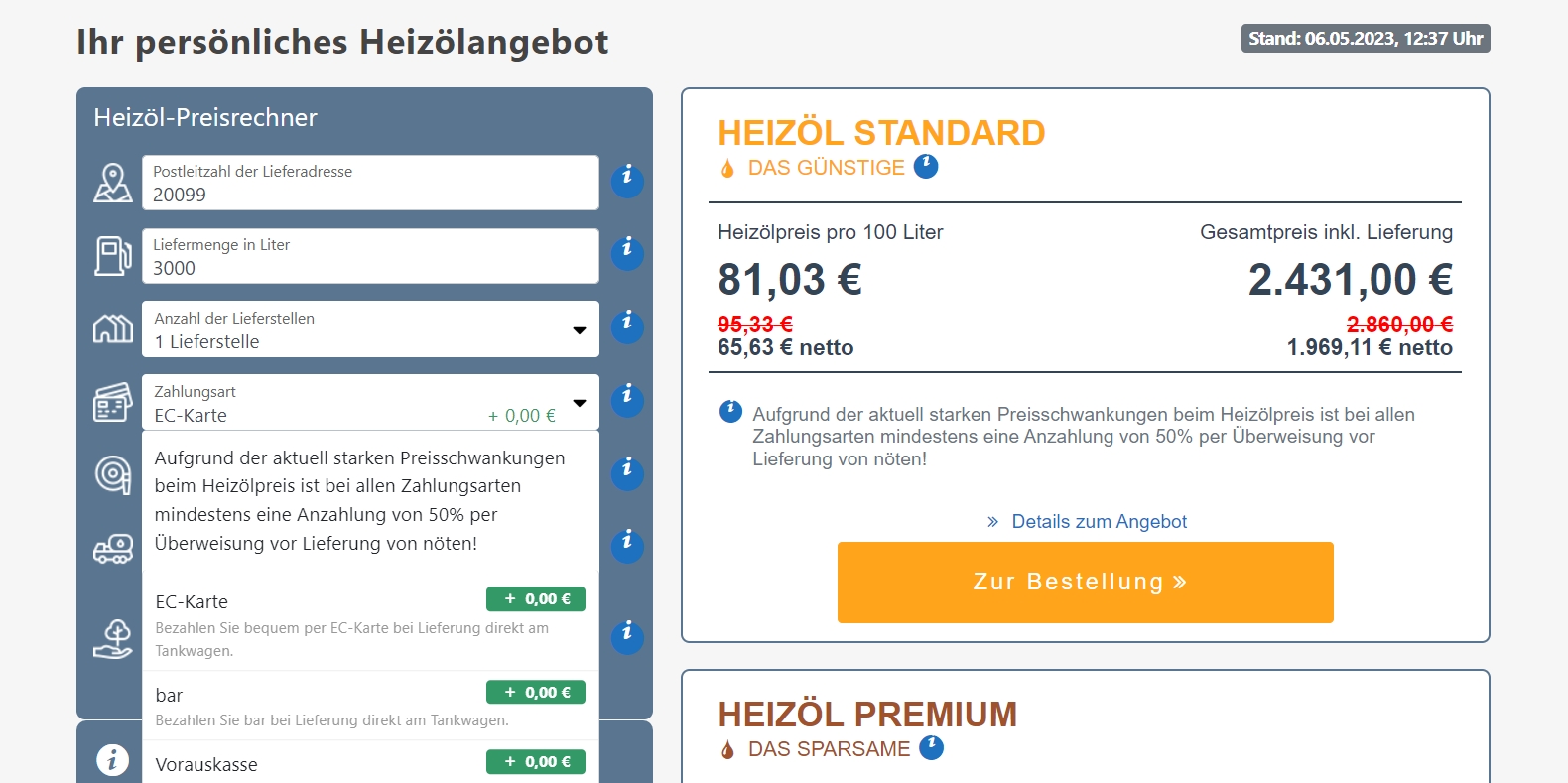Screen dimensions: 1568x783
Task: Click the info icon beside Zahlungsart dropdown
Action: [627, 399]
